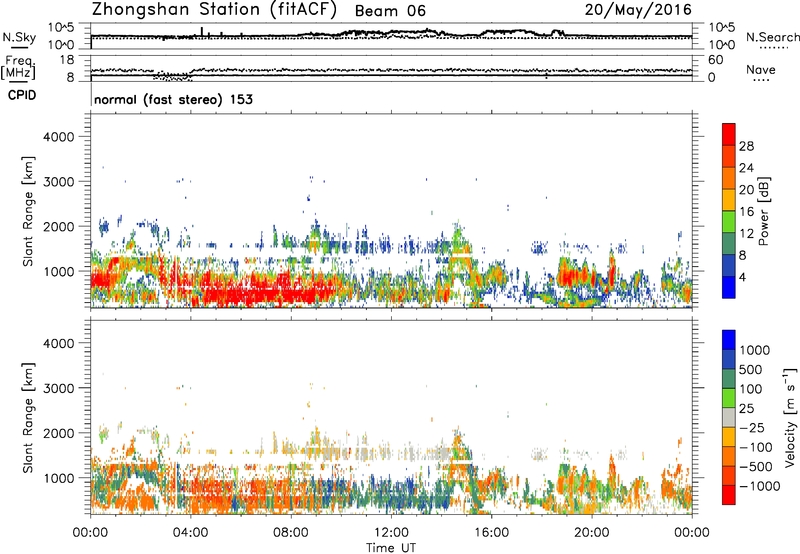
Task: Click the red top segment of Power colorbar
Action: [729, 134]
